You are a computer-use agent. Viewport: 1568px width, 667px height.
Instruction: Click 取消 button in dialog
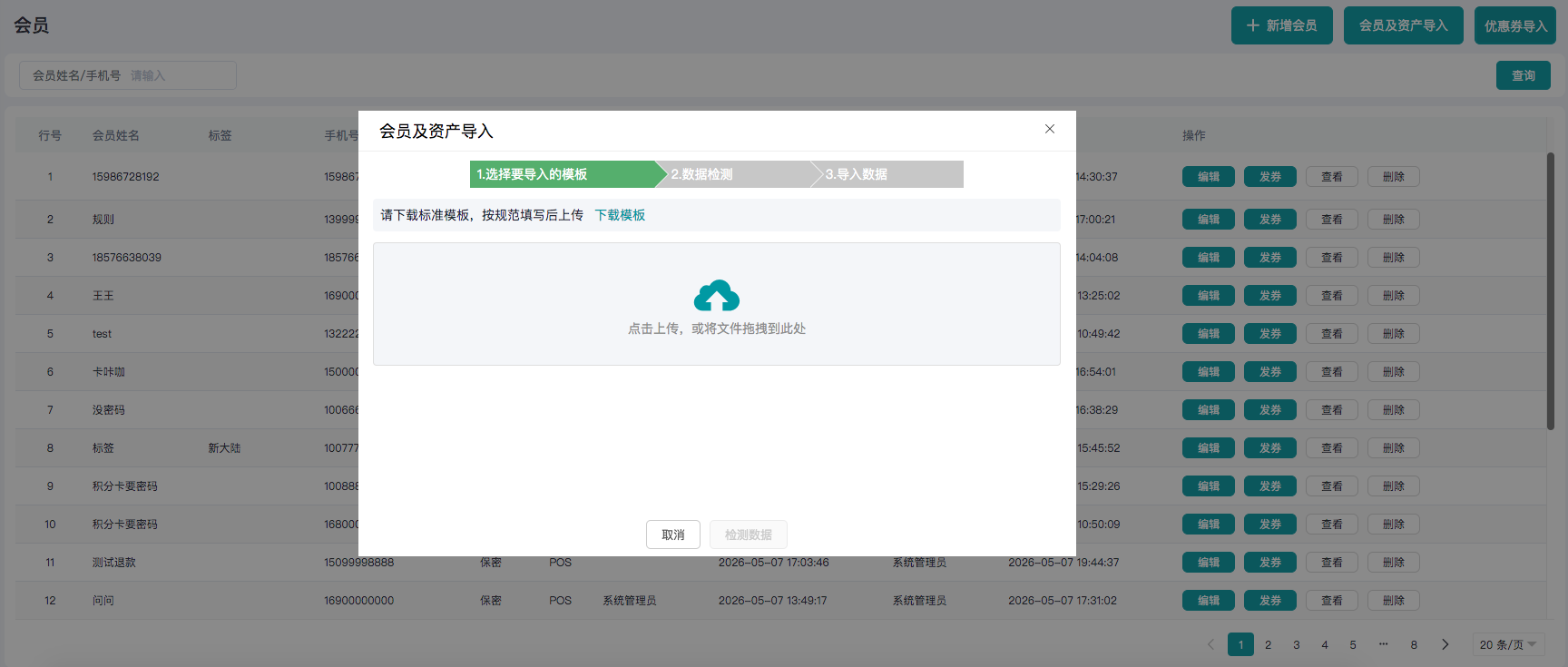pyautogui.click(x=673, y=535)
